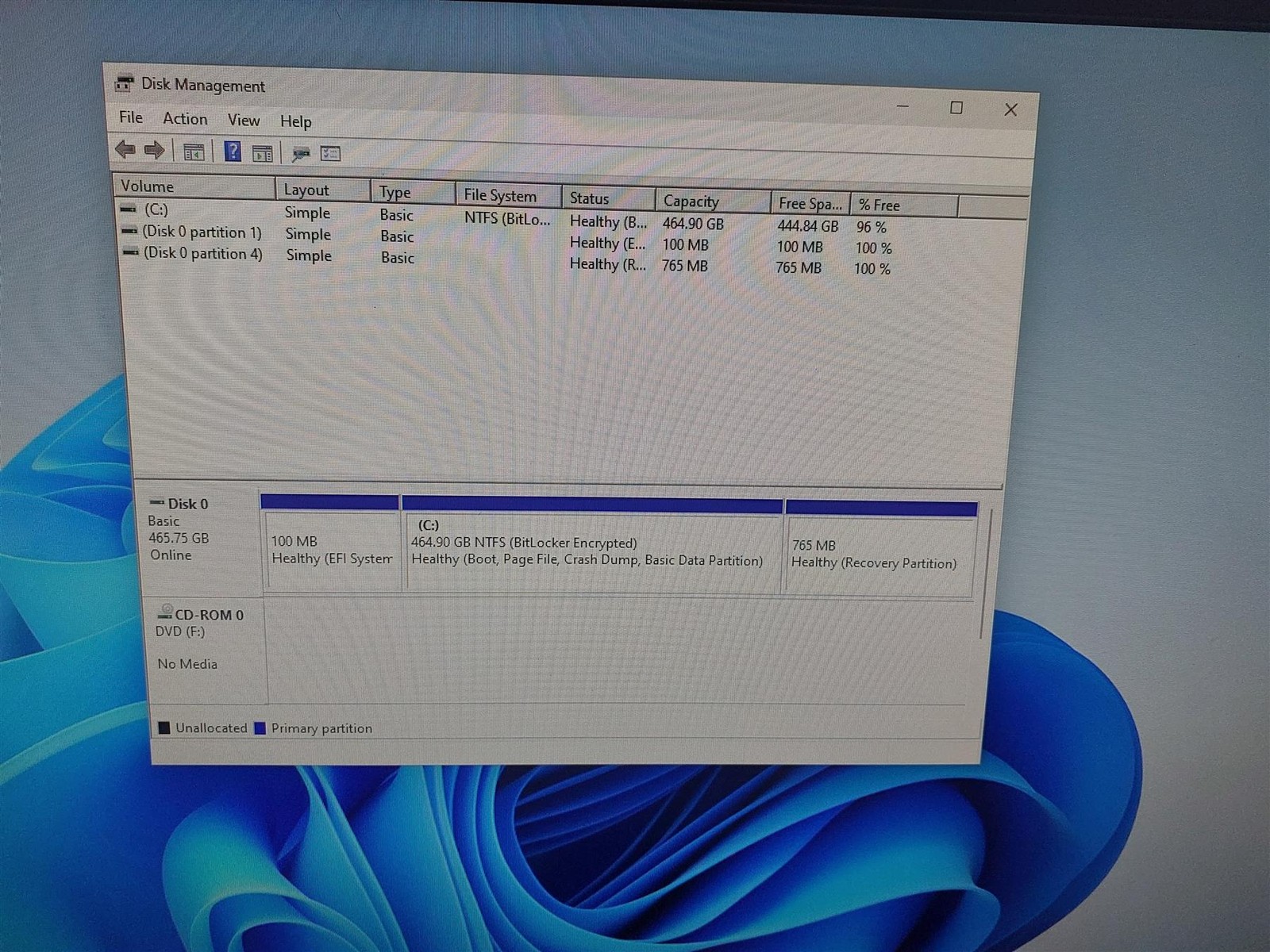Screen dimensions: 1270x952
Task: Toggle Show/Hide Console Tree toolbar icon
Action: tap(194, 152)
